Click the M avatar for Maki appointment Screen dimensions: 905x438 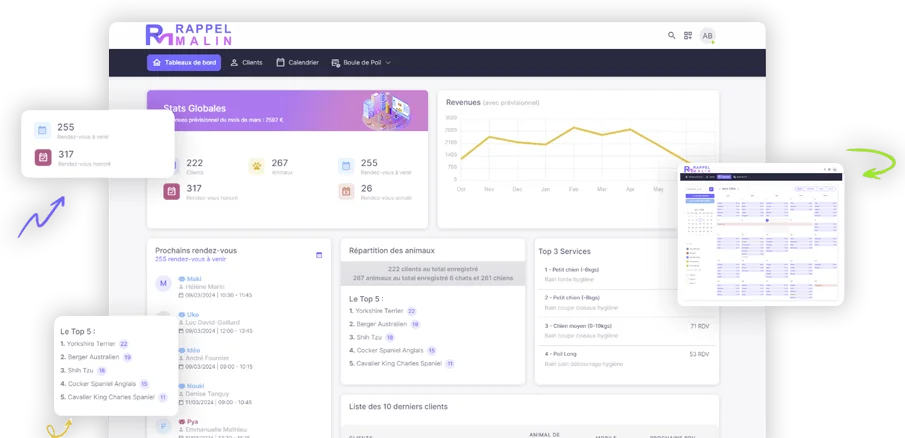(x=163, y=284)
